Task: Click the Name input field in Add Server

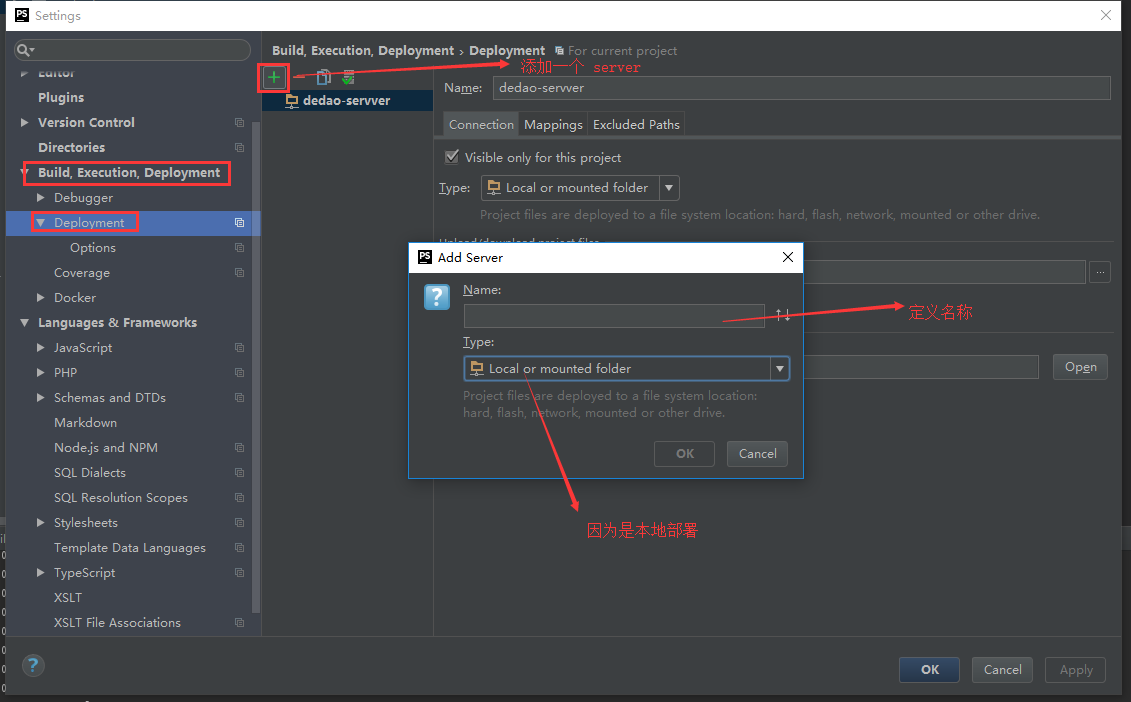Action: click(614, 316)
